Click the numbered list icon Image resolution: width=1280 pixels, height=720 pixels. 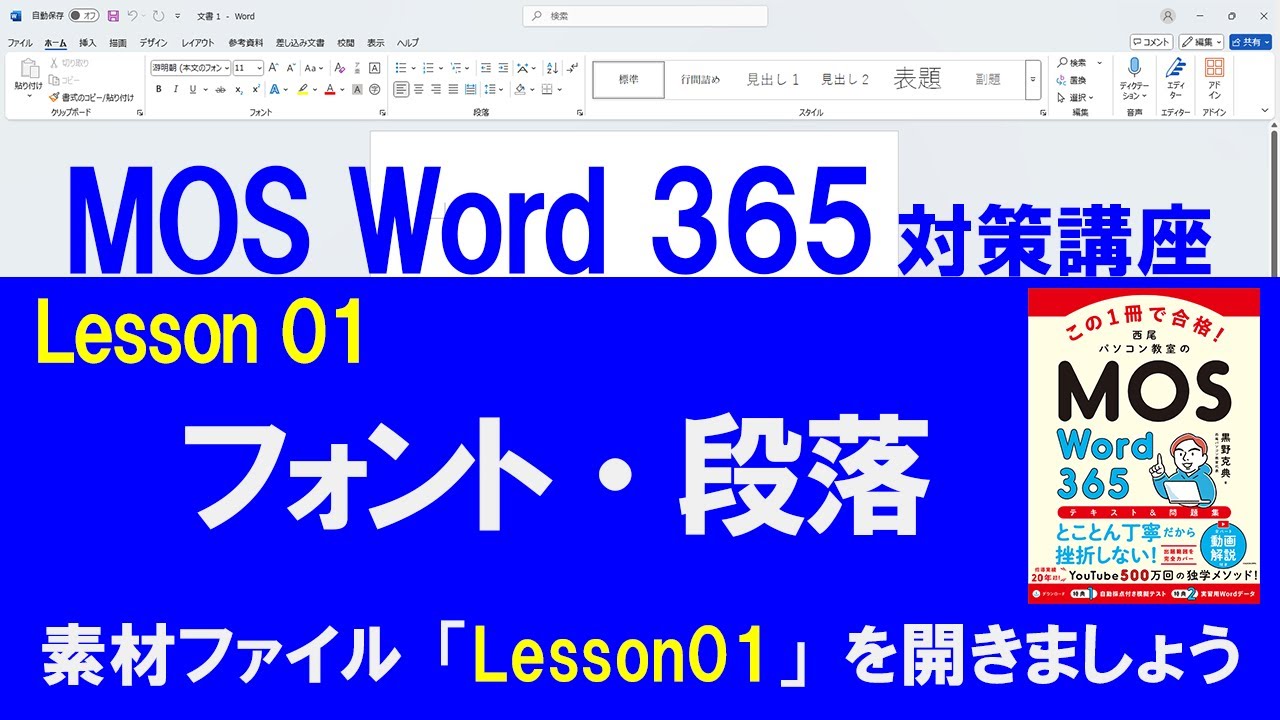coord(428,68)
